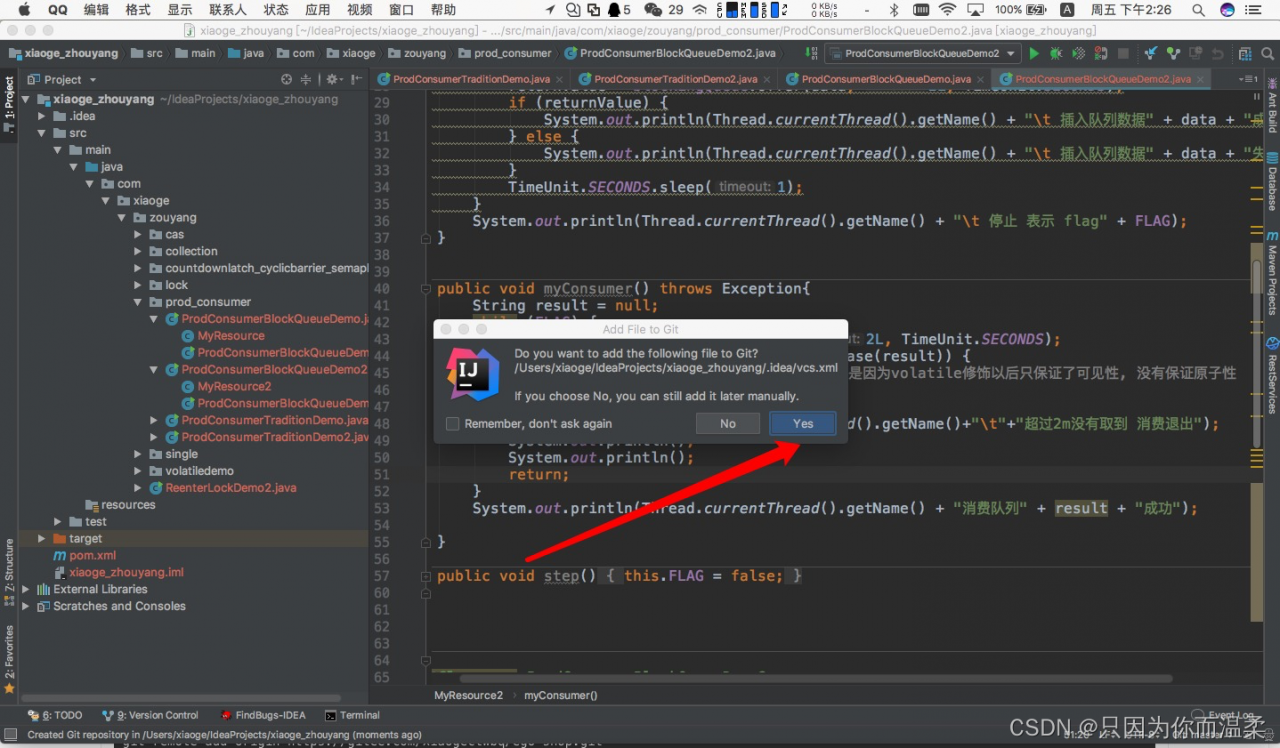Open the 编辑 menu in menu bar
This screenshot has width=1280, height=748.
pyautogui.click(x=96, y=10)
